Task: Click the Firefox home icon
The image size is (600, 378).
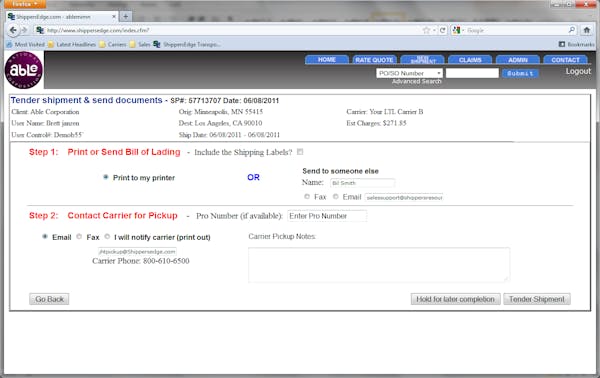Action: point(587,30)
